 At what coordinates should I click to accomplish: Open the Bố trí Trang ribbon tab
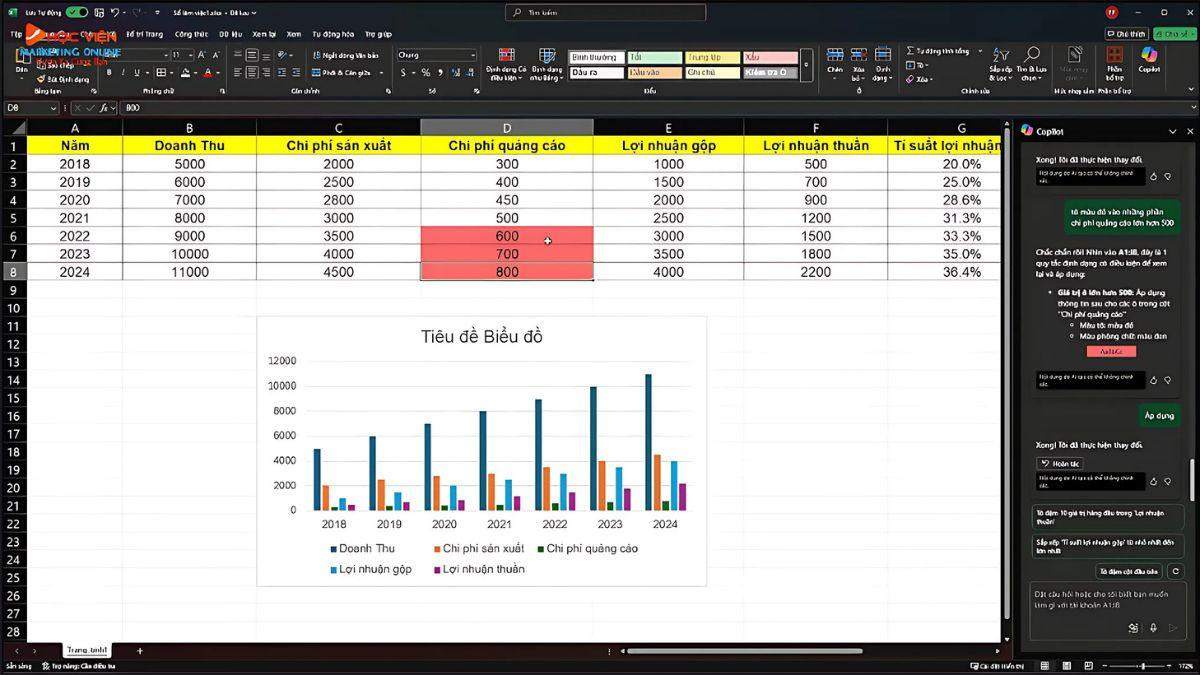tap(144, 34)
